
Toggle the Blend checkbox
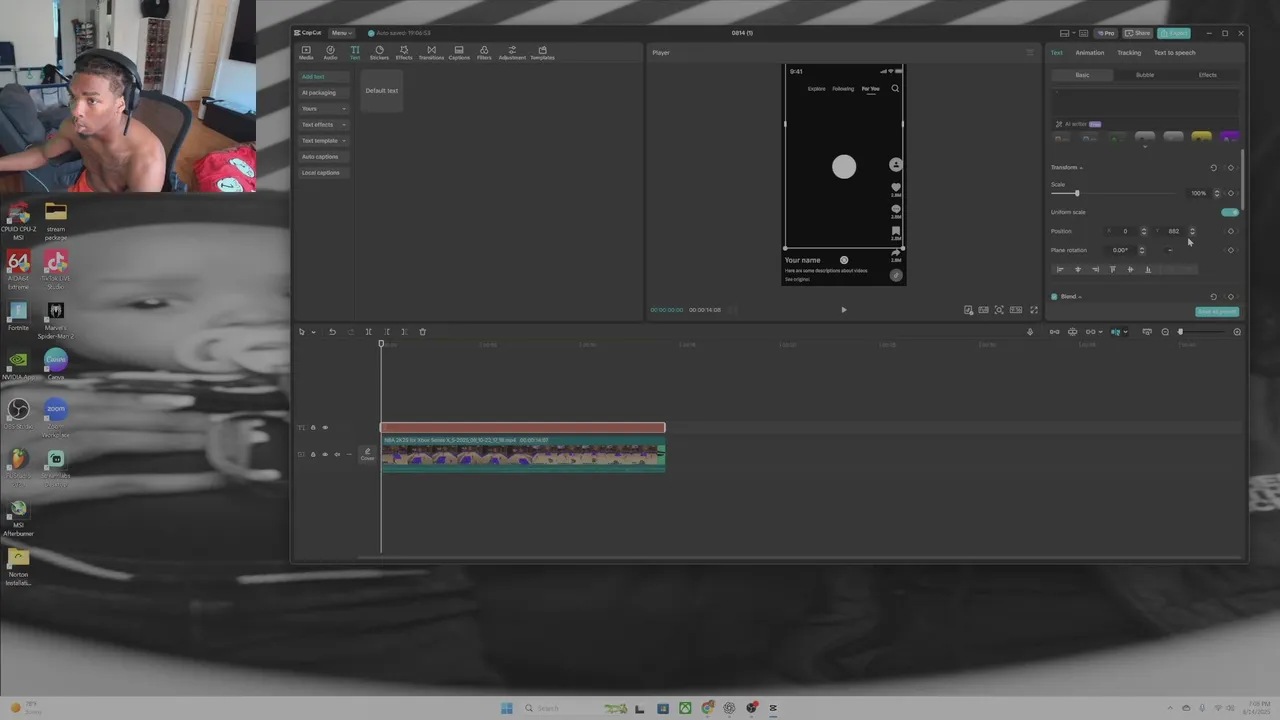click(1054, 297)
